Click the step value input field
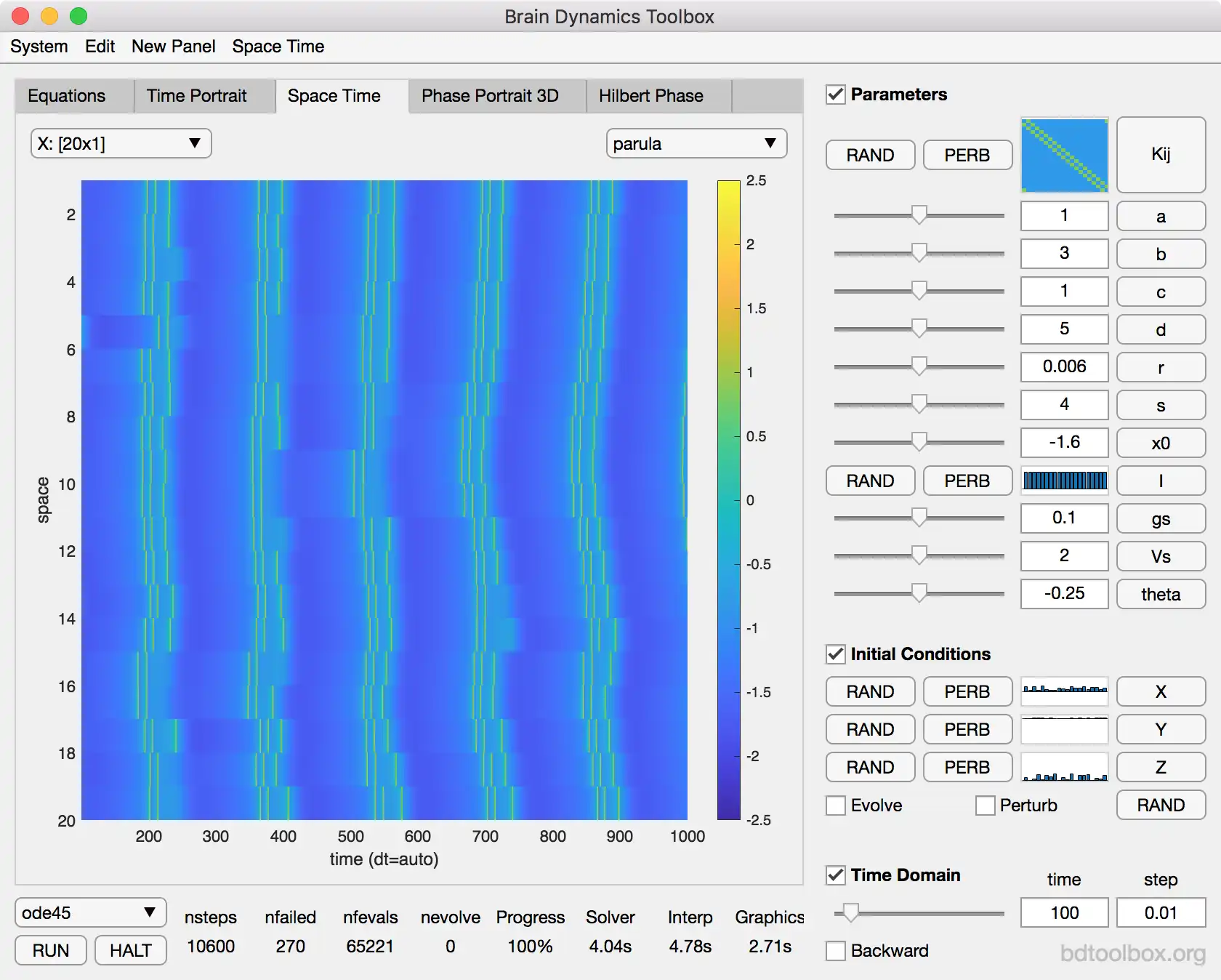 pos(1160,912)
